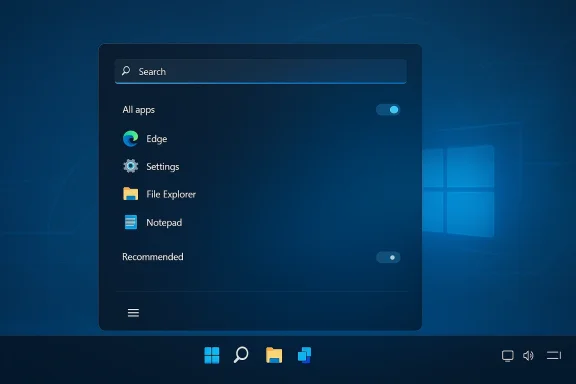Open File Explorer from the taskbar
Viewport: 576px width, 384px height.
[274, 355]
